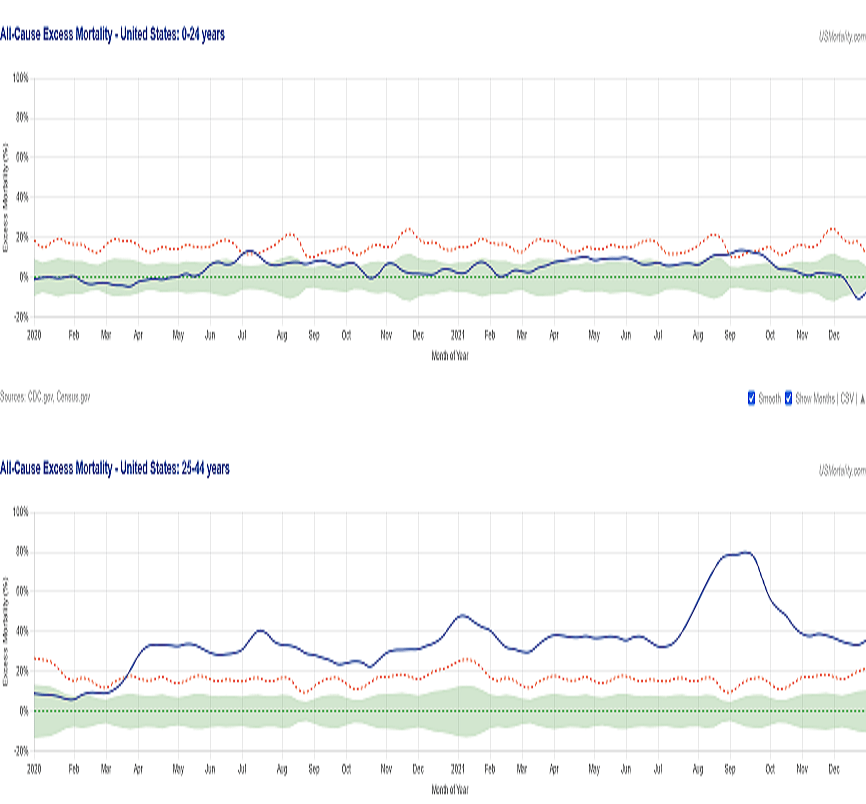Click the 2021 x-axis label on the 0-24 chart
The width and height of the screenshot is (866, 804).
click(x=458, y=335)
